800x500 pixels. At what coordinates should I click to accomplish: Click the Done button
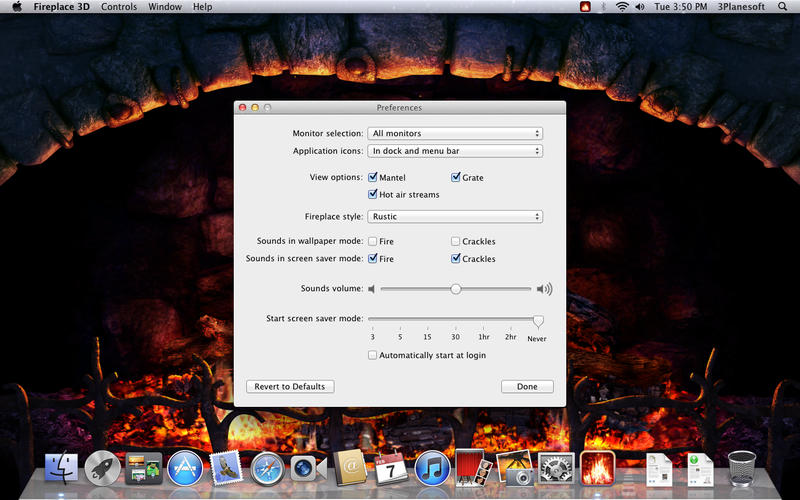[x=527, y=386]
